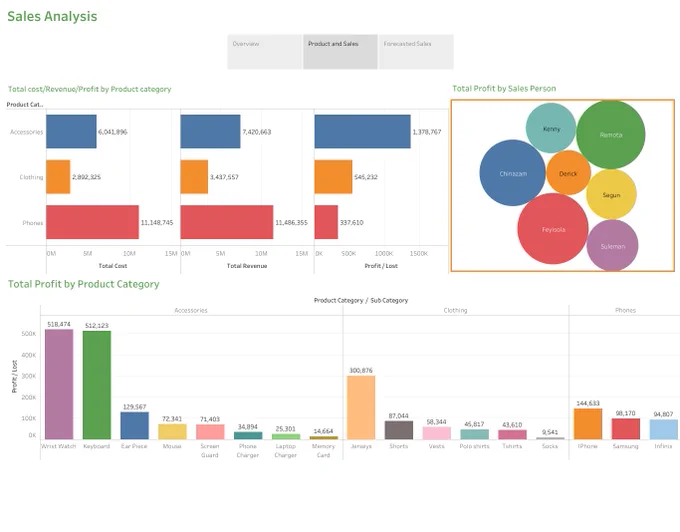Click Total Profit by Sales Person title

[504, 88]
